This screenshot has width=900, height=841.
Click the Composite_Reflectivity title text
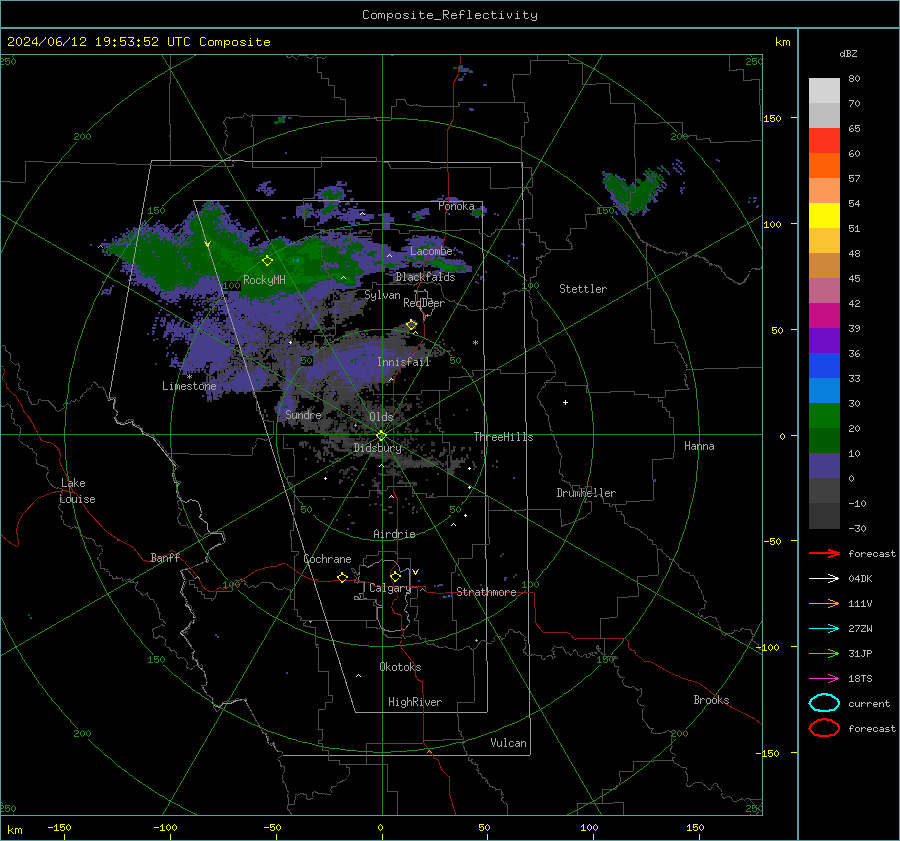(x=450, y=15)
